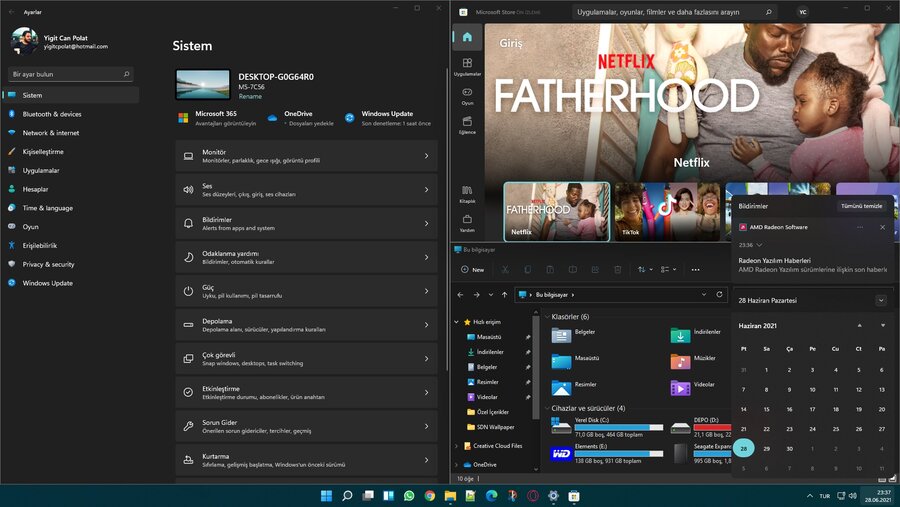Collapse the calendar with the chevron button

880,300
